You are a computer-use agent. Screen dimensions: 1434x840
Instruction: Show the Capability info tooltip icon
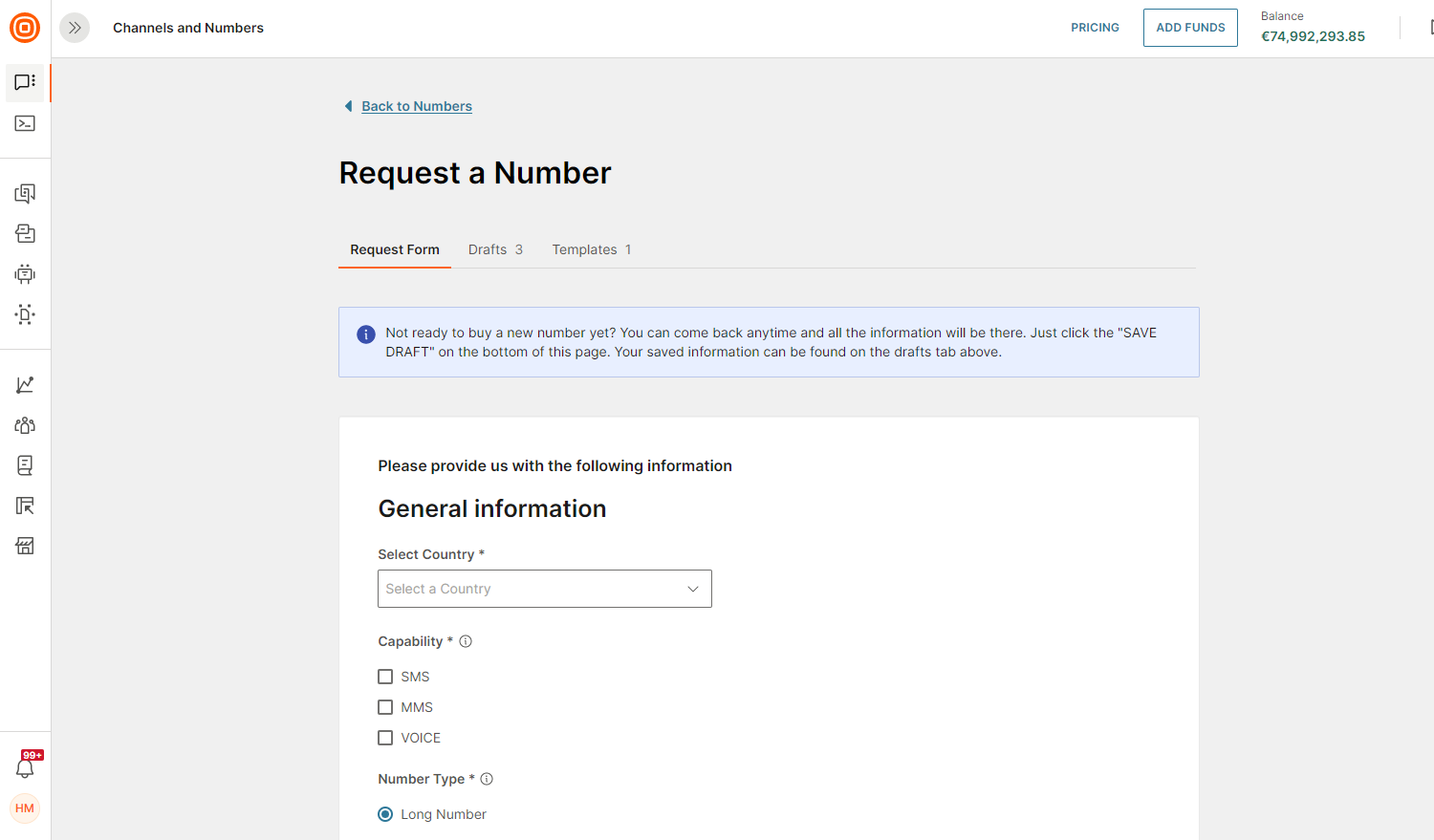[466, 641]
